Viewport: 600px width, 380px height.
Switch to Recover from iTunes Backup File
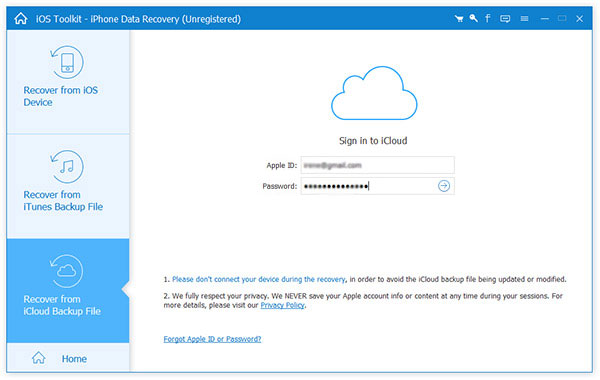[68, 186]
